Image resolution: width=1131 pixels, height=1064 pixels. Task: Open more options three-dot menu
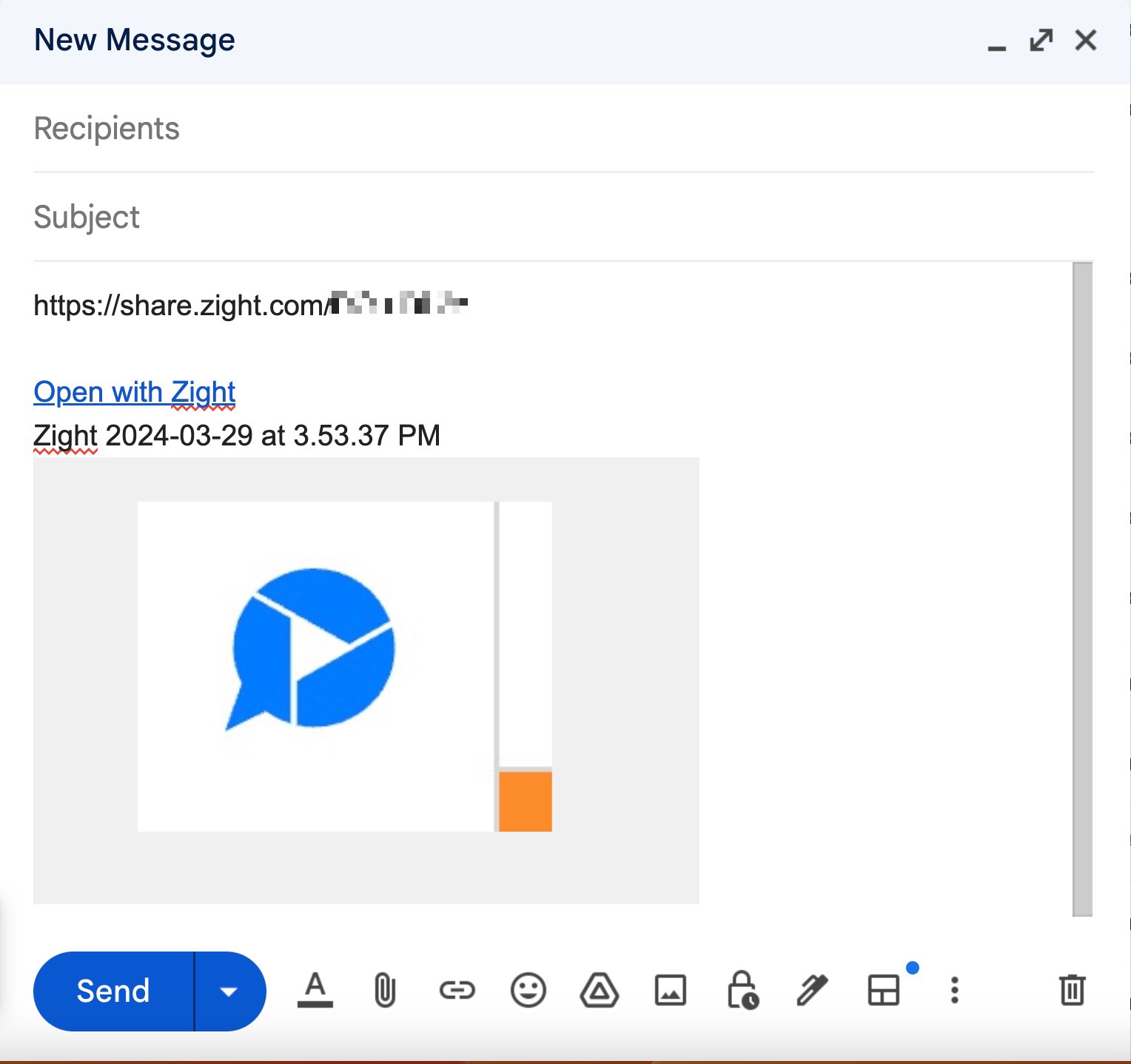coord(955,990)
